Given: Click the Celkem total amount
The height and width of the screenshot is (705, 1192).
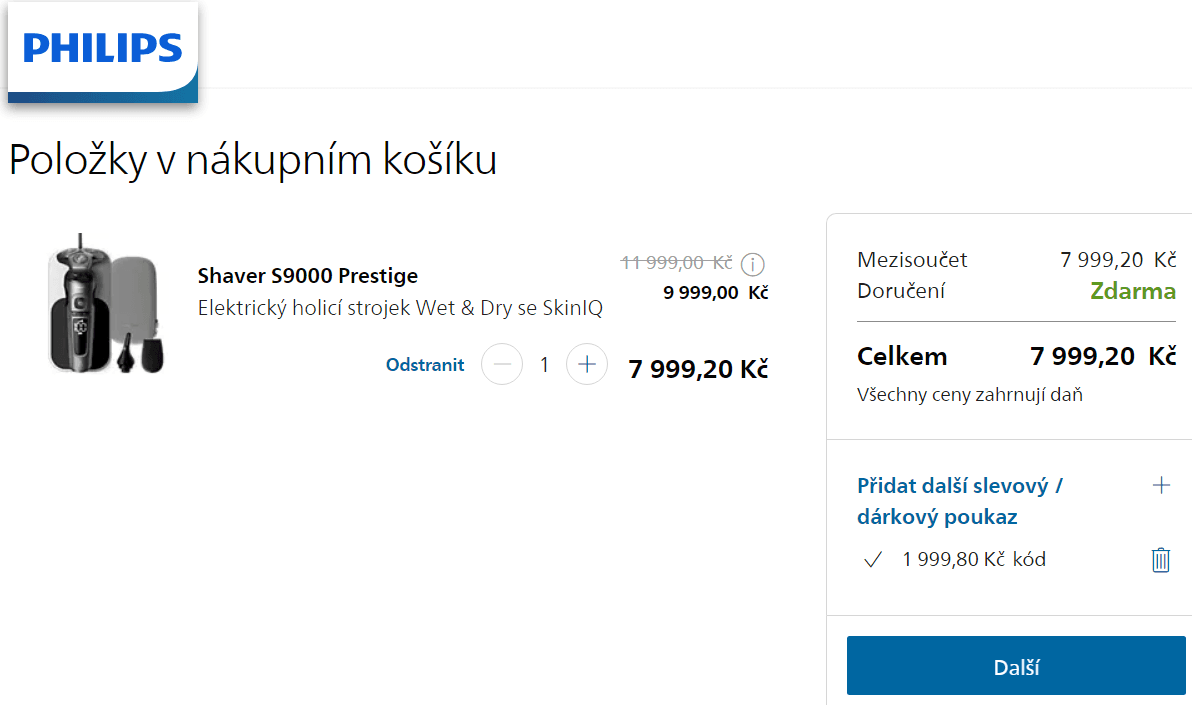Looking at the screenshot, I should (1103, 357).
